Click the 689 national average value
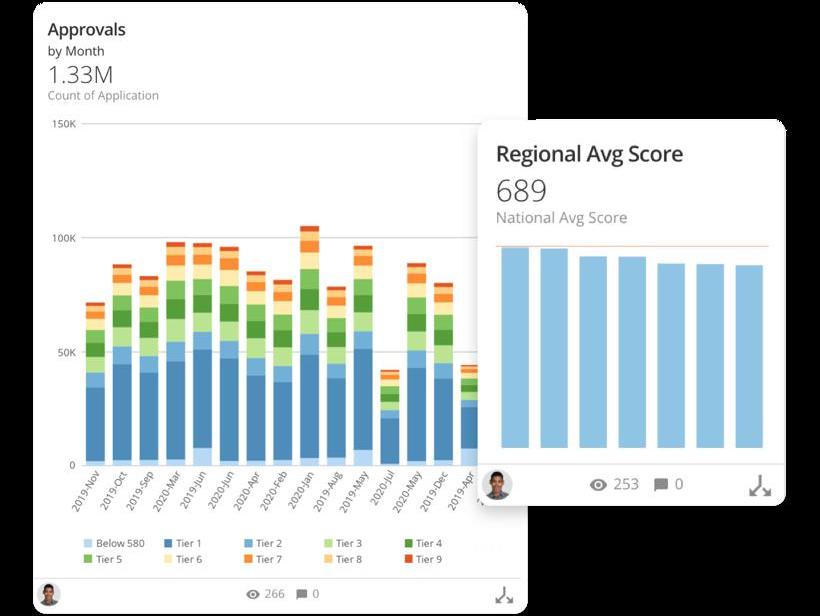 521,190
